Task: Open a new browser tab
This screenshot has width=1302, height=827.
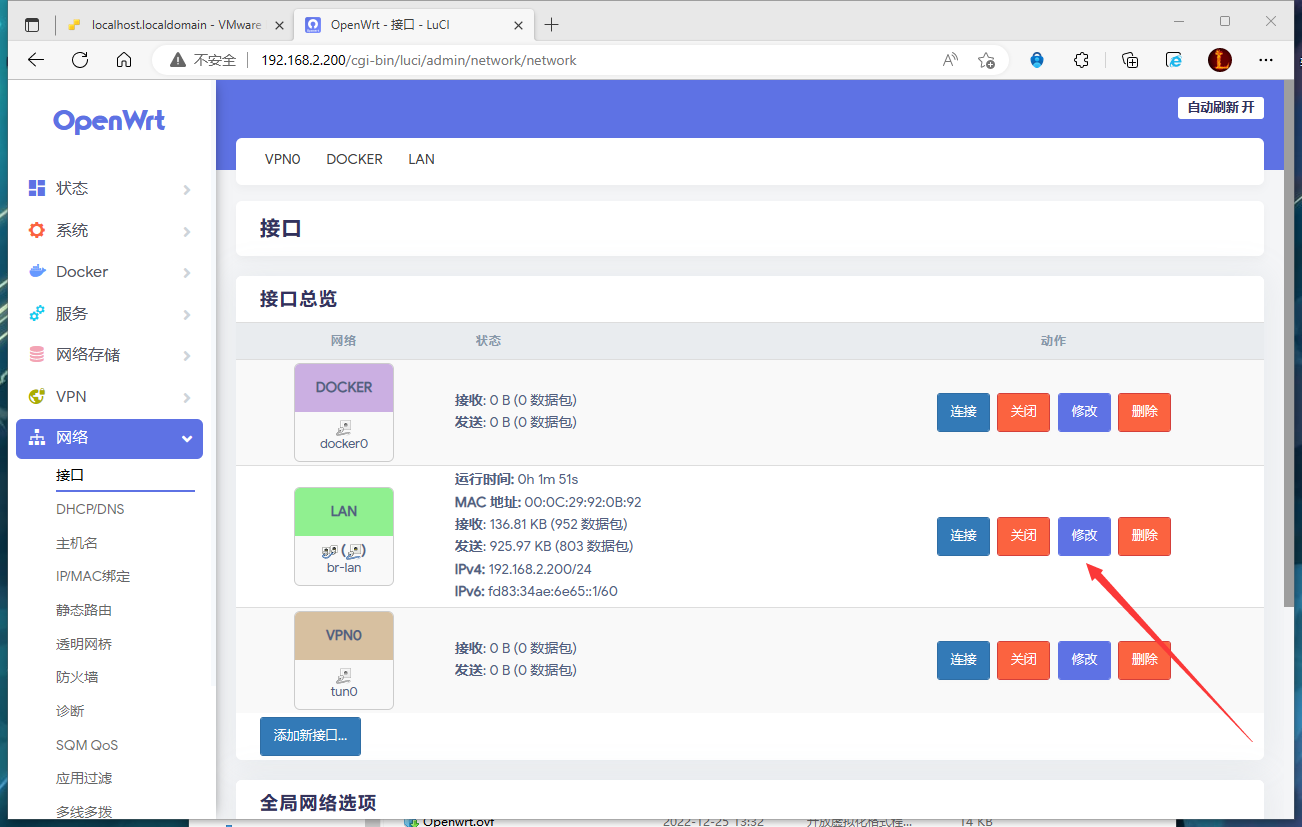Action: [x=551, y=24]
